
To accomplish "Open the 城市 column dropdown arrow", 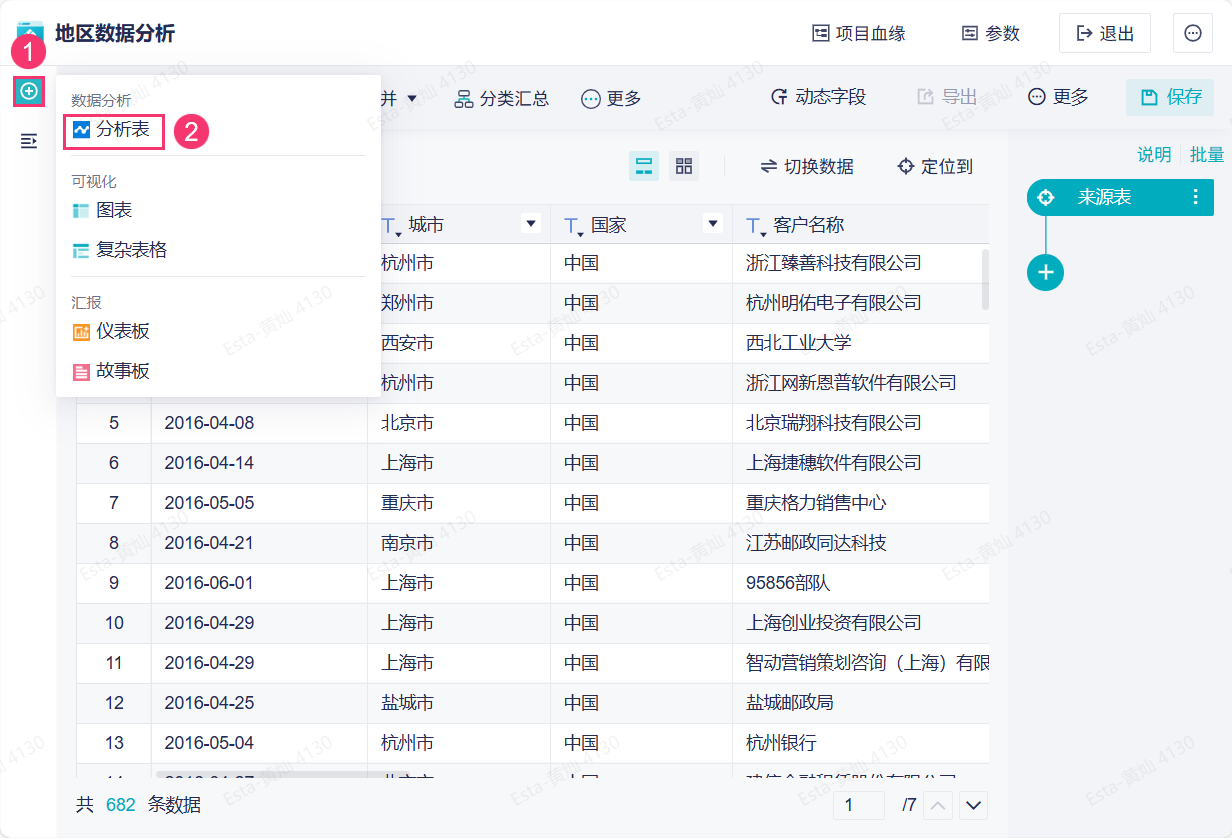I will point(531,224).
